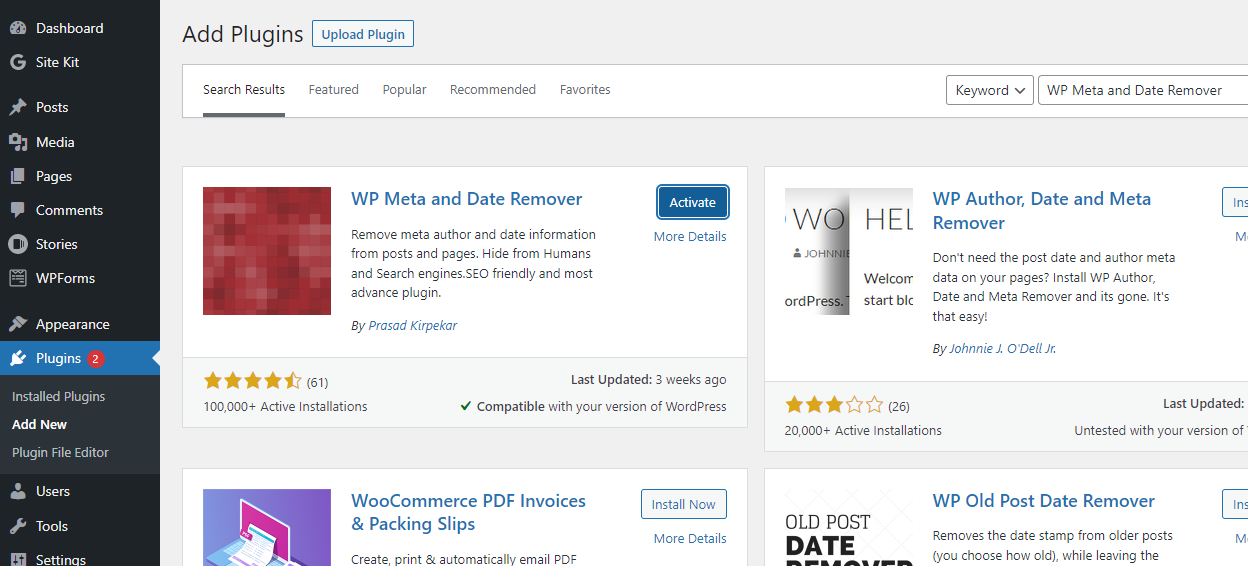
Task: Click 'Last Updated: 3 weeks ago' text
Action: pos(649,380)
